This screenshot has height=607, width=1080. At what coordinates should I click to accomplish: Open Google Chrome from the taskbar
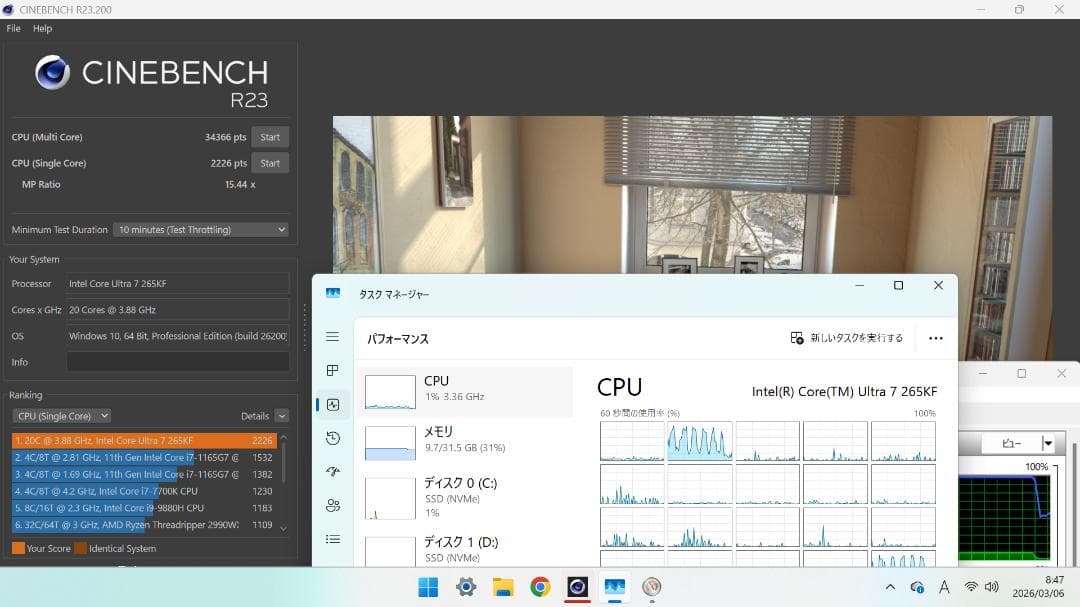(540, 588)
